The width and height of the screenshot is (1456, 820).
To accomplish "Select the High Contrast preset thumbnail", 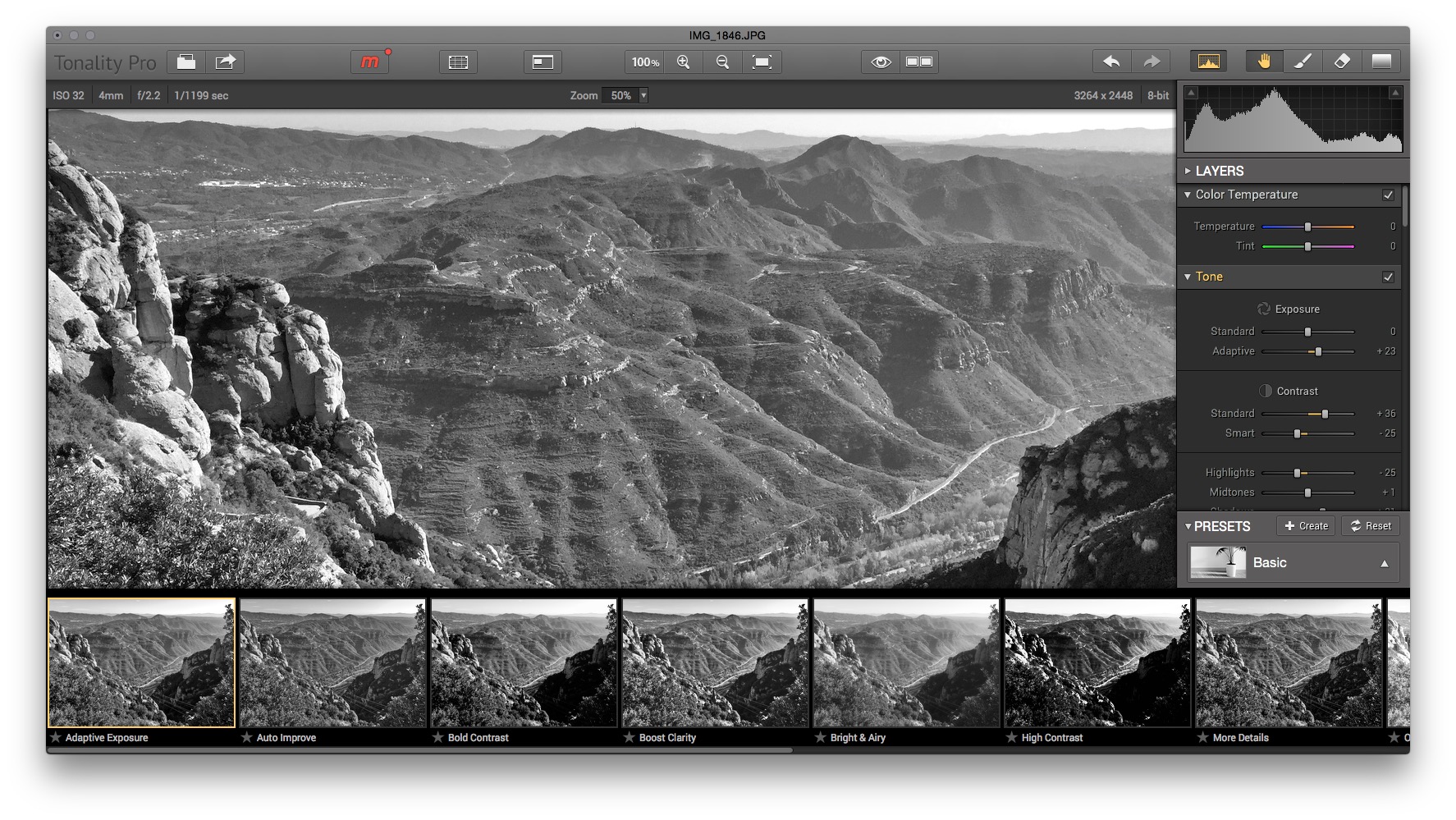I will (x=1097, y=662).
